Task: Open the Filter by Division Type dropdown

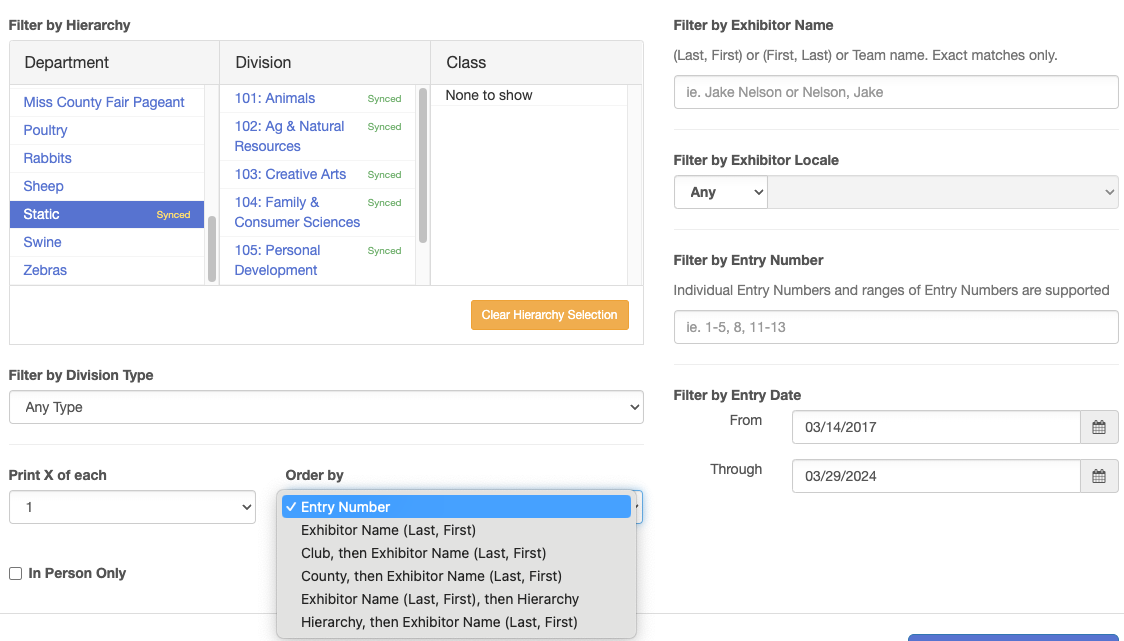Action: [326, 407]
